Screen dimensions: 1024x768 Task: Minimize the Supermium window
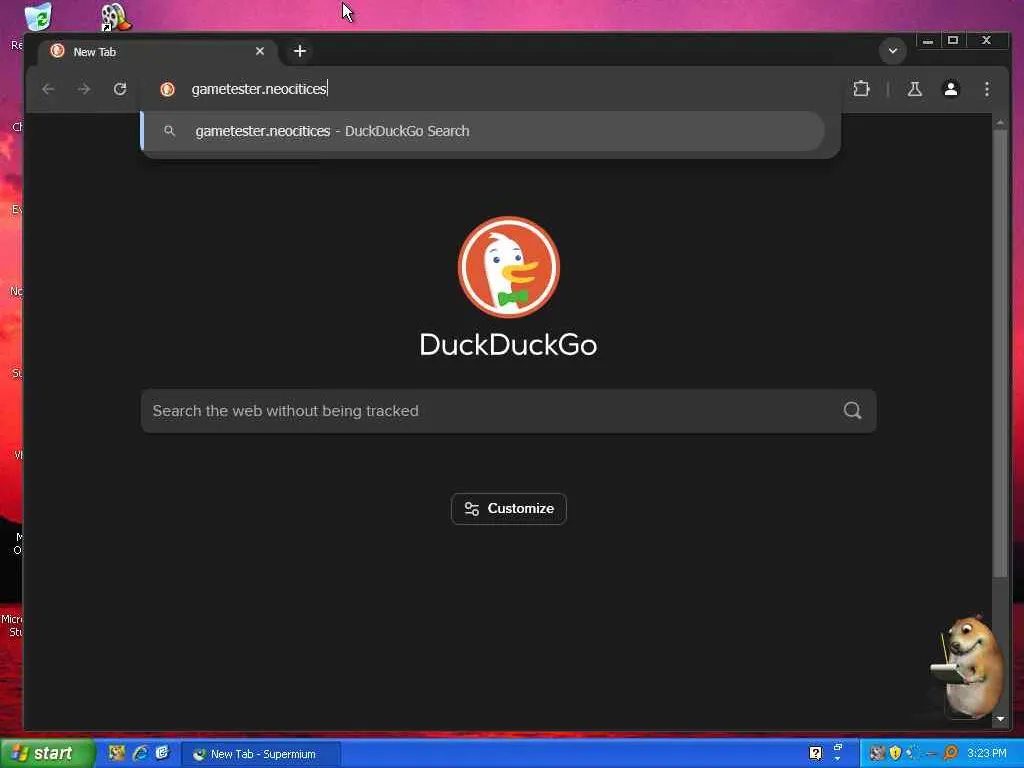[927, 41]
